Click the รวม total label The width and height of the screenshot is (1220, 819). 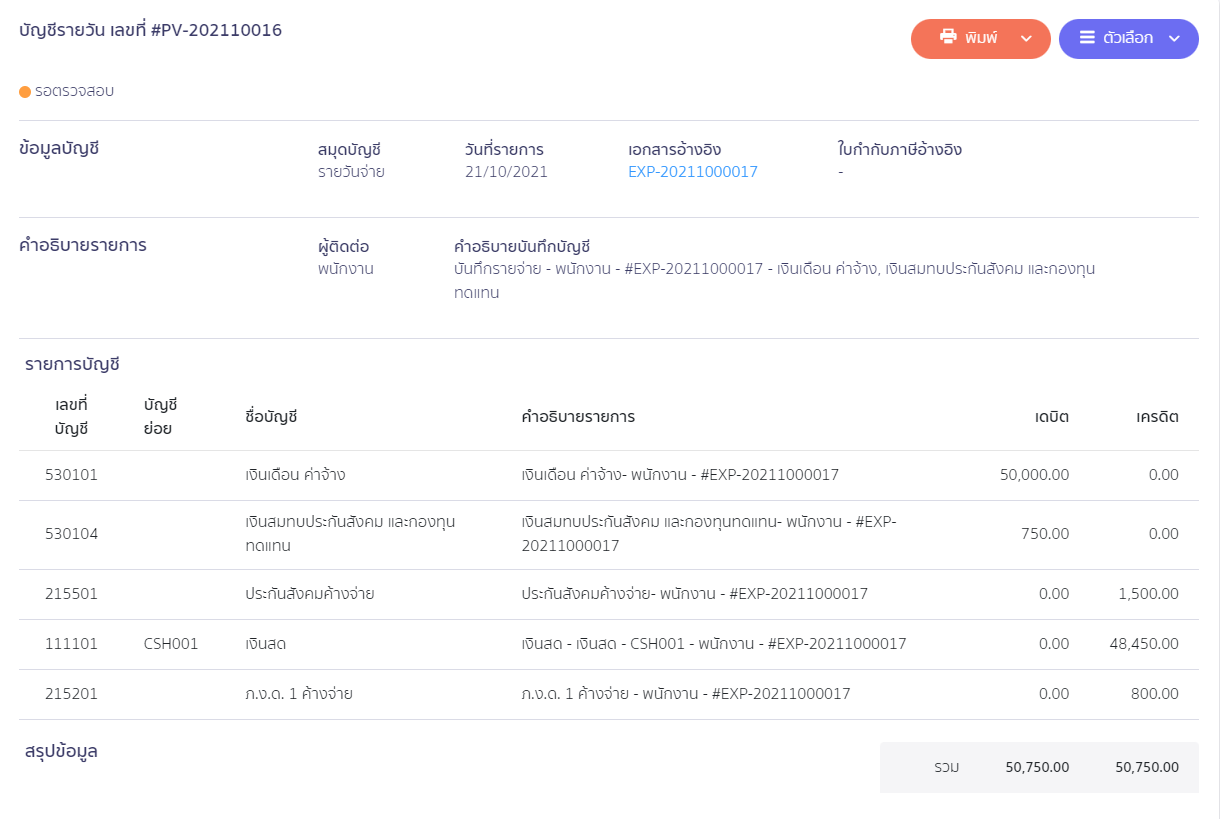click(946, 768)
